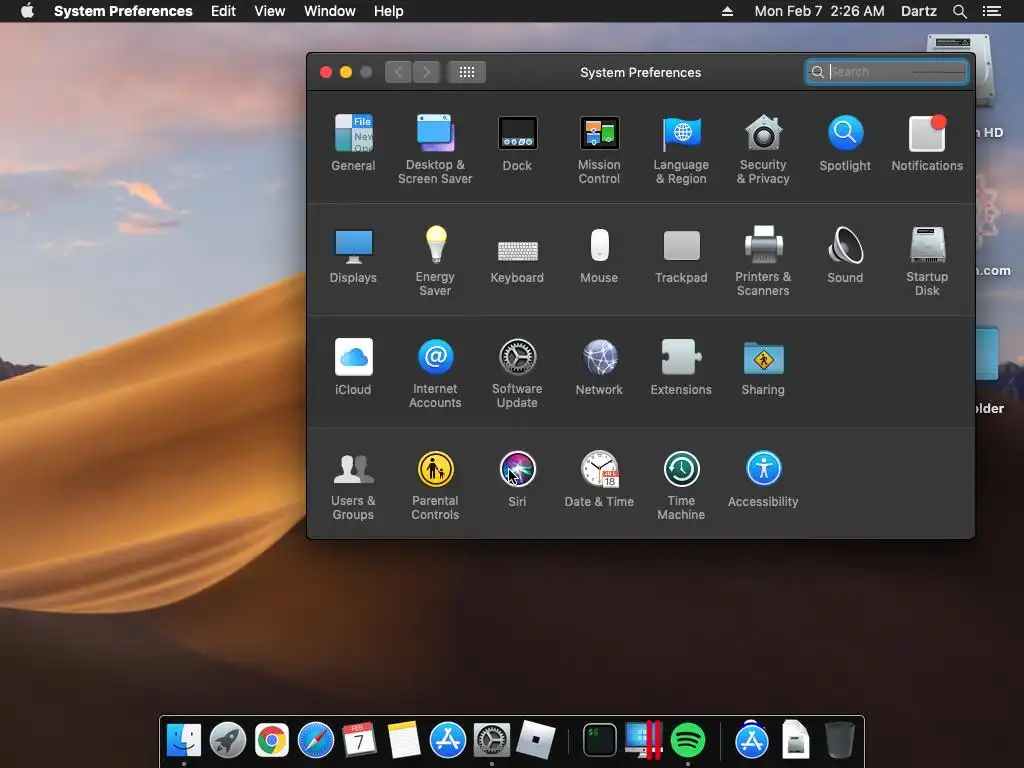This screenshot has width=1024, height=768.
Task: Launch Roblox from the Dock
Action: click(536, 741)
